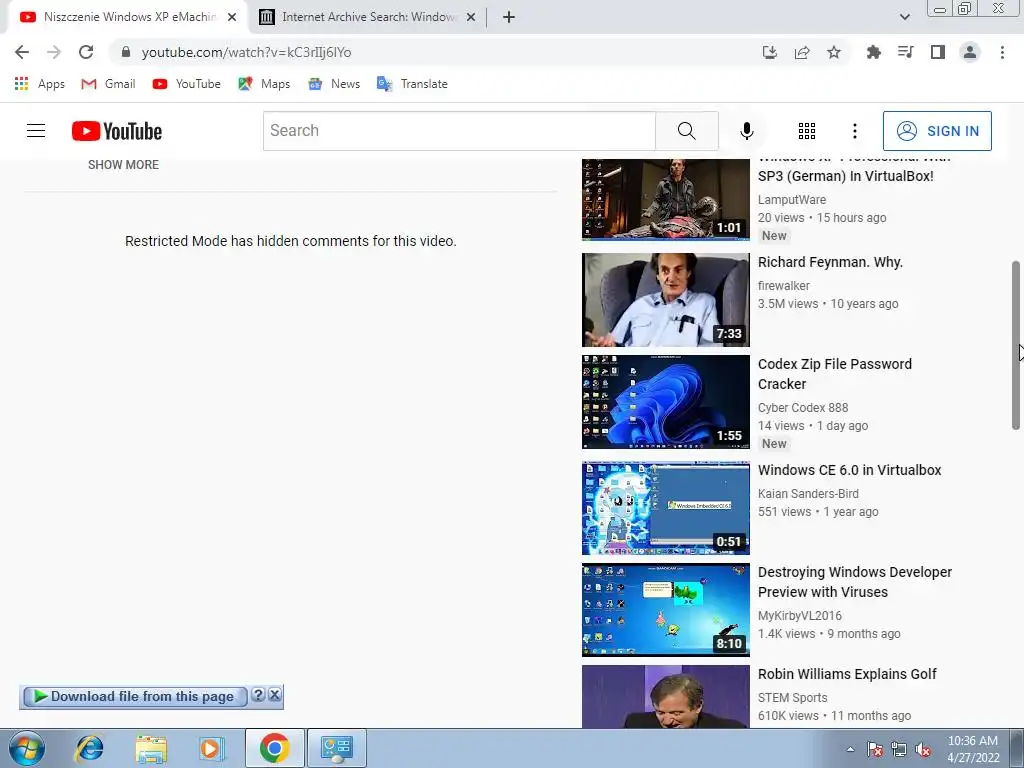The height and width of the screenshot is (768, 1024).
Task: Open the Codex Zip File Password Cracker thumbnail
Action: pyautogui.click(x=665, y=402)
